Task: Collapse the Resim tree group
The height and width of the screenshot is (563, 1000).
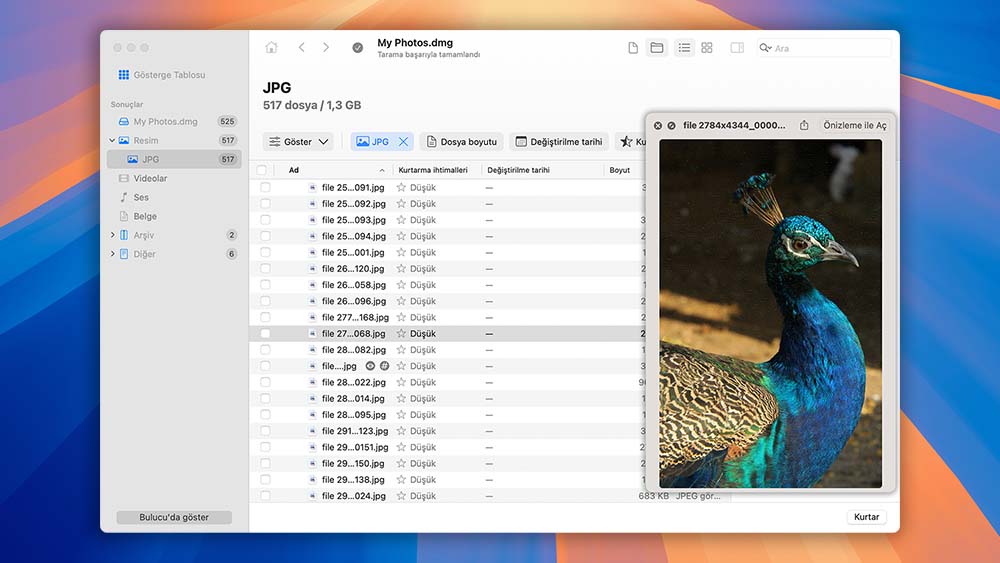Action: pos(112,140)
